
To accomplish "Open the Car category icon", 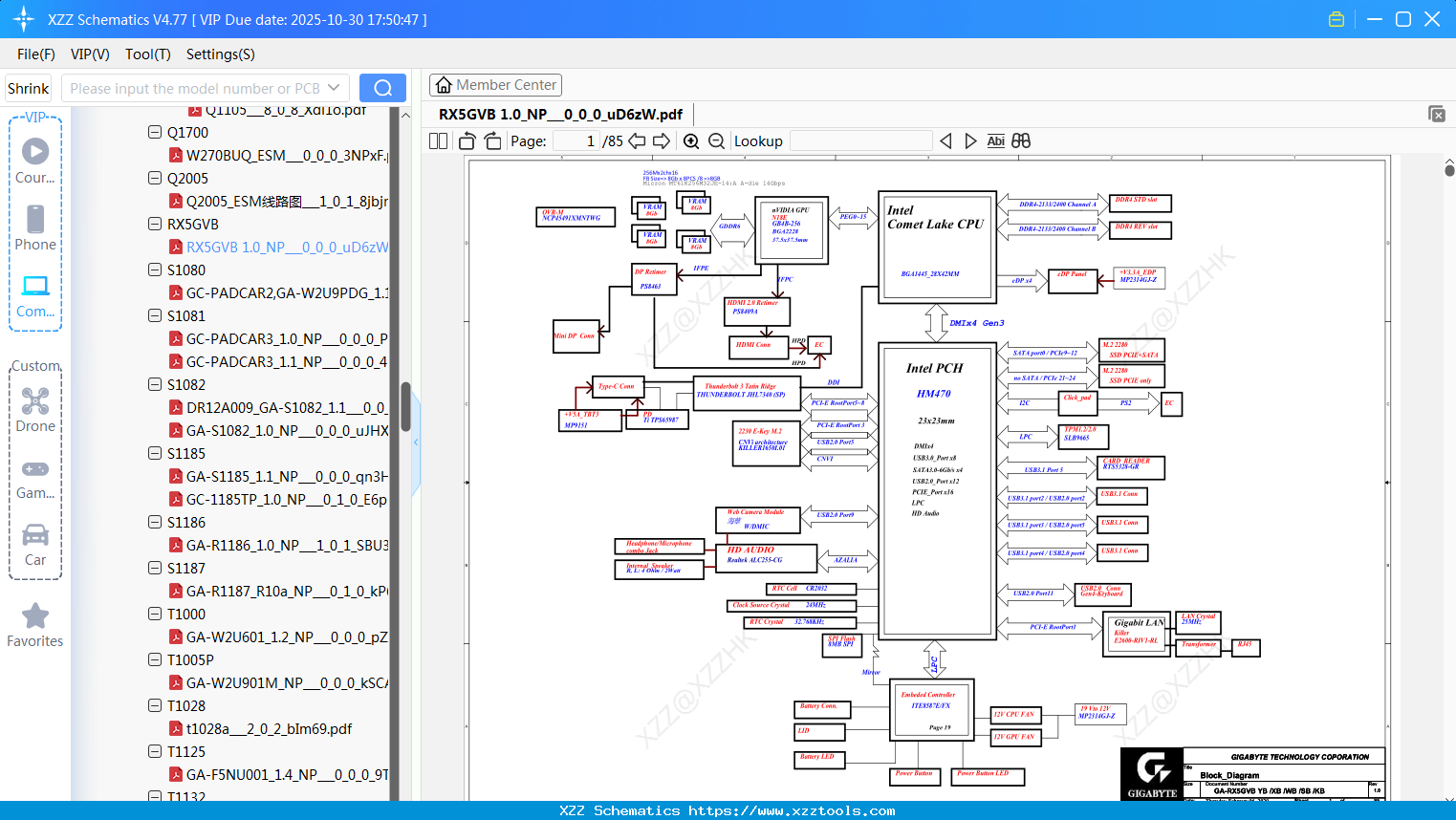I will tap(35, 534).
